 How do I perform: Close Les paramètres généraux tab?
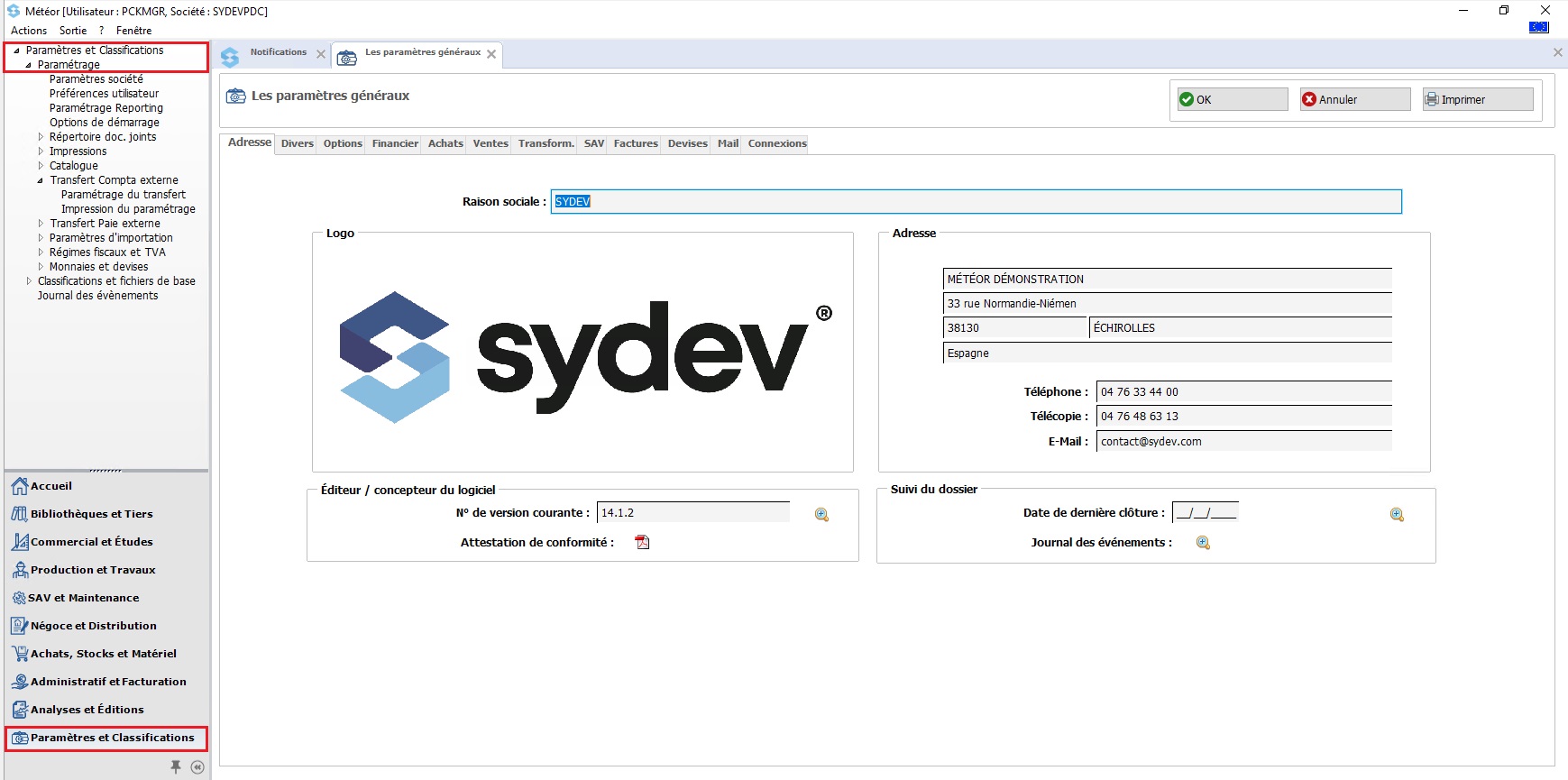click(491, 54)
